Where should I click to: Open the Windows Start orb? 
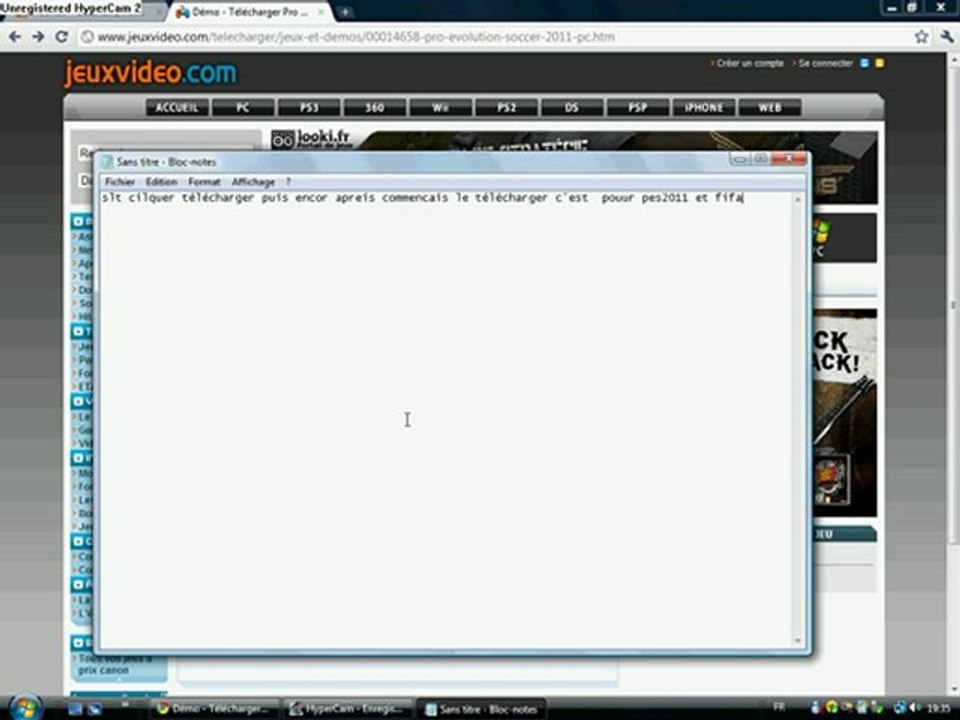[x=26, y=708]
